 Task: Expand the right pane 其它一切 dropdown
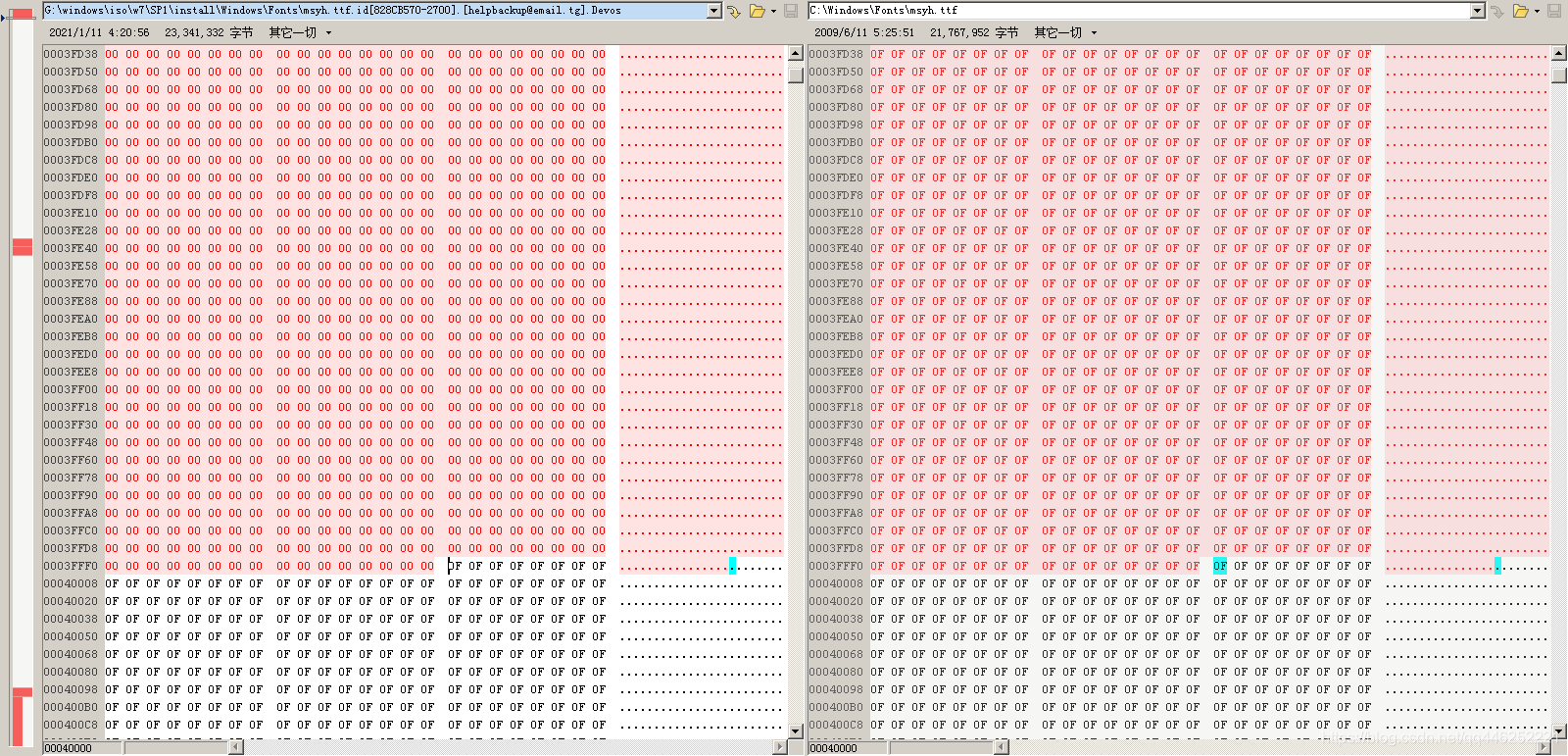pyautogui.click(x=1094, y=33)
